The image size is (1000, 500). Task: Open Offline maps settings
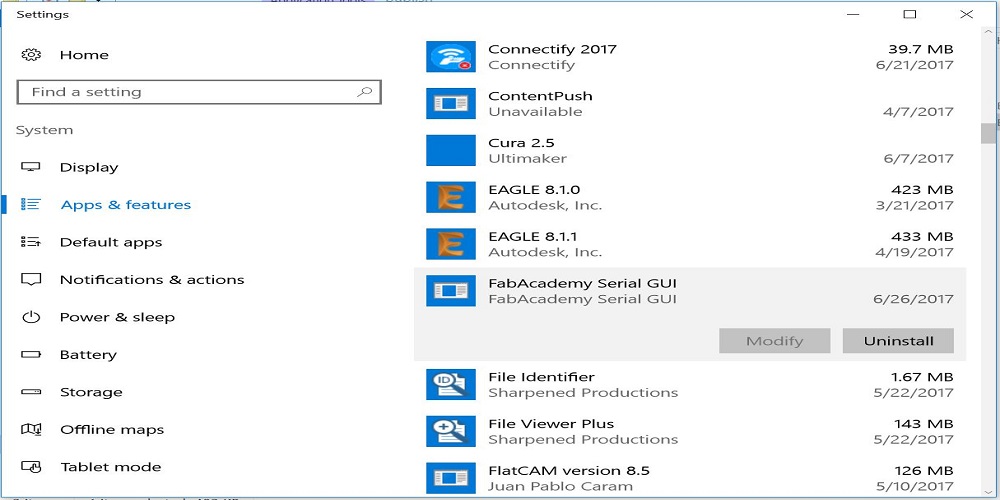pyautogui.click(x=112, y=429)
